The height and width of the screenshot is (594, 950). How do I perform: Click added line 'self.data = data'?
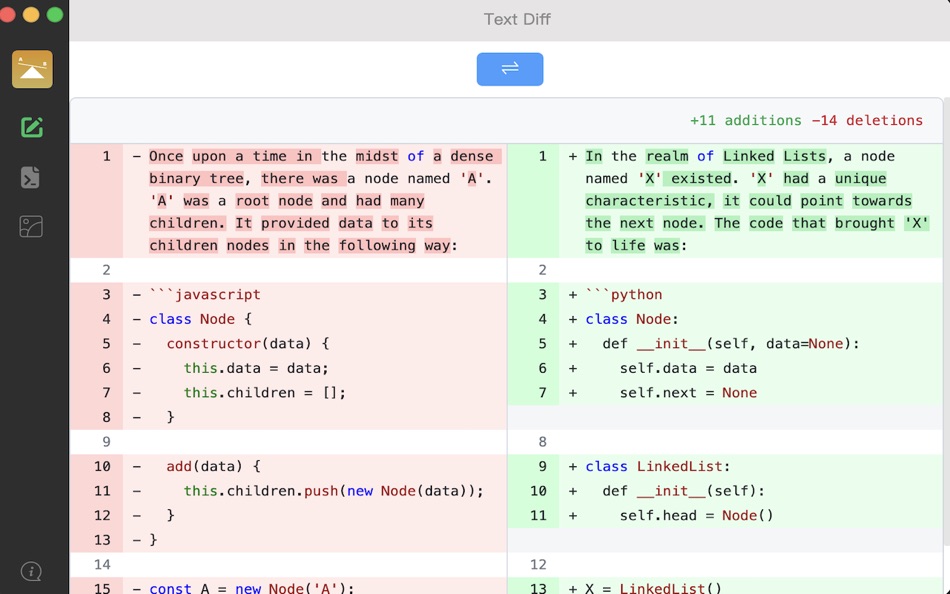(x=688, y=368)
